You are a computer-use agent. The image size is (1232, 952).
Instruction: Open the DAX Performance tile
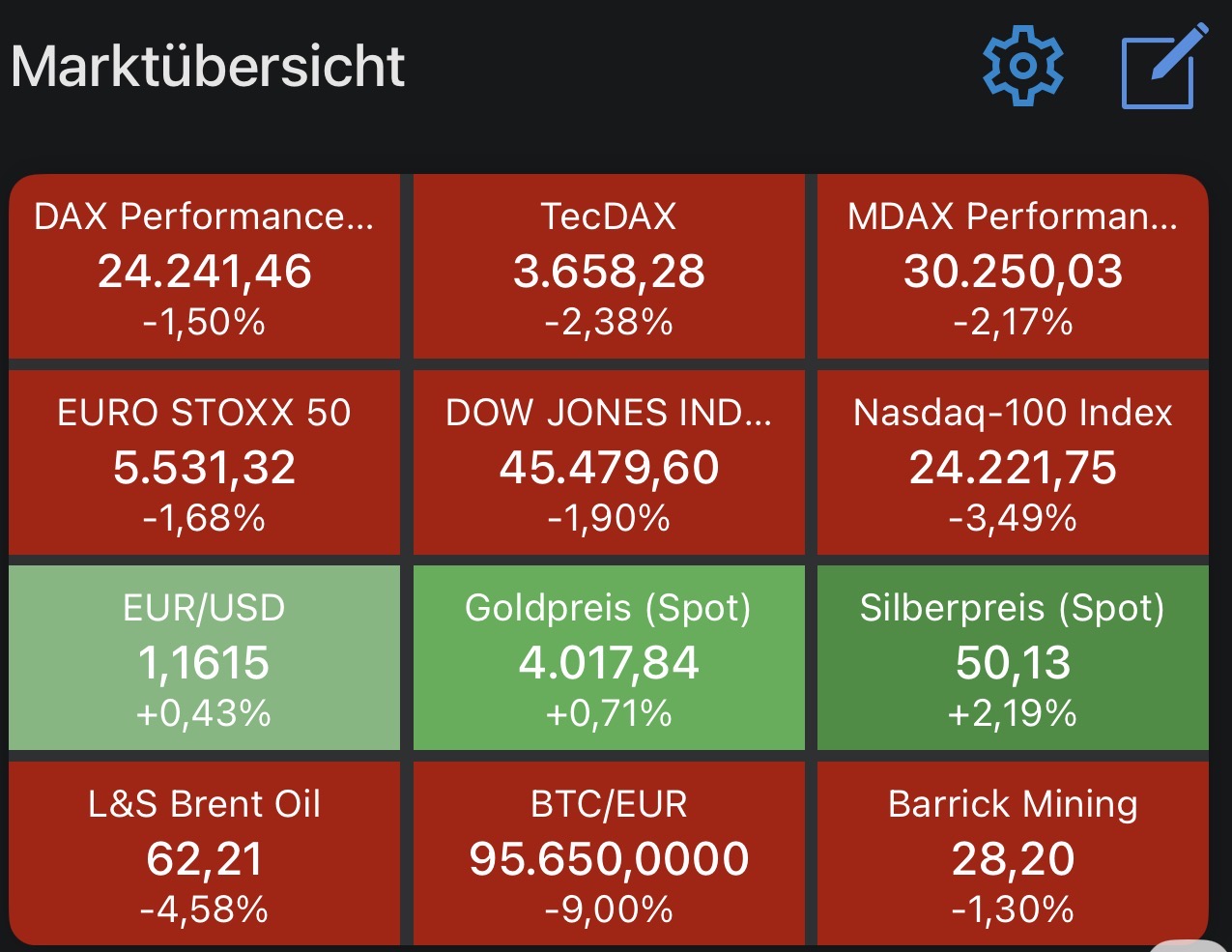click(x=204, y=267)
